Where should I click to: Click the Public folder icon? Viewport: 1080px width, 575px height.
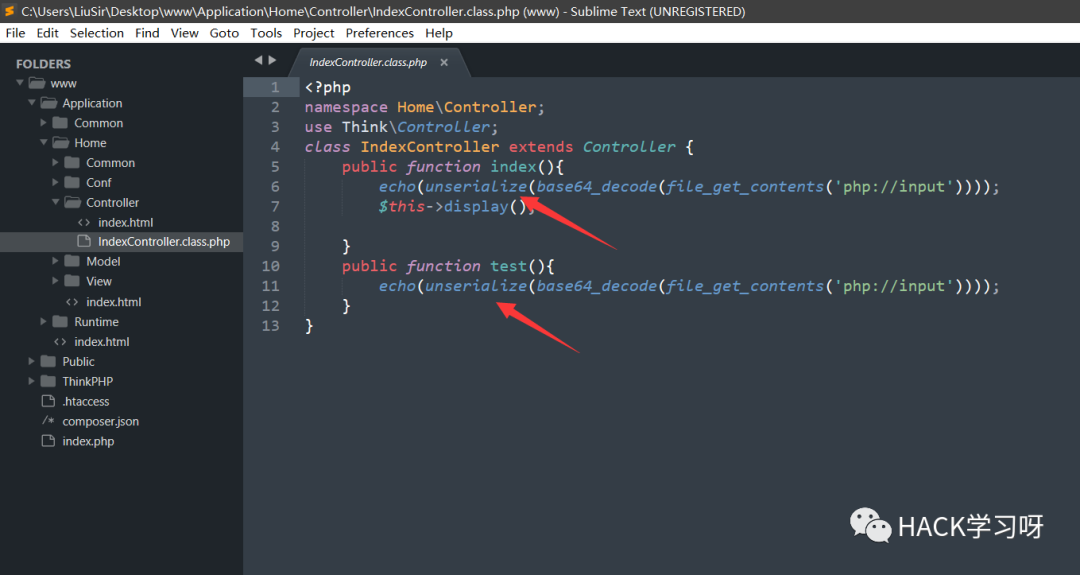point(48,362)
